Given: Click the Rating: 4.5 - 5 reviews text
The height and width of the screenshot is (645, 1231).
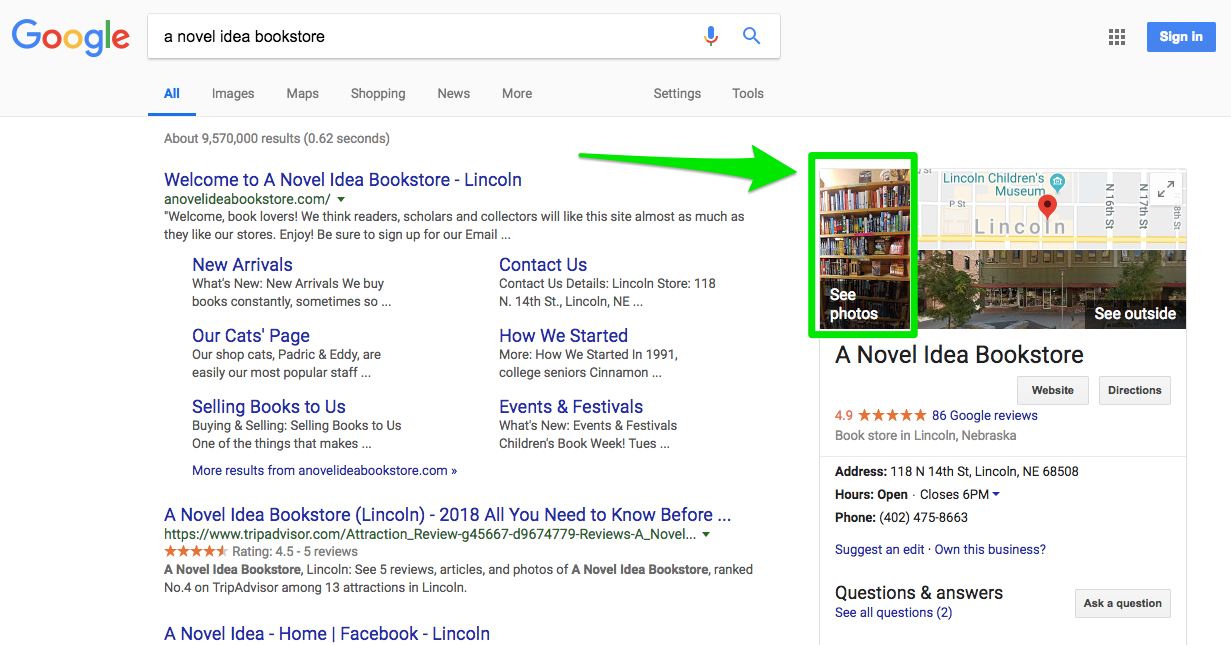Looking at the screenshot, I should coord(295,551).
